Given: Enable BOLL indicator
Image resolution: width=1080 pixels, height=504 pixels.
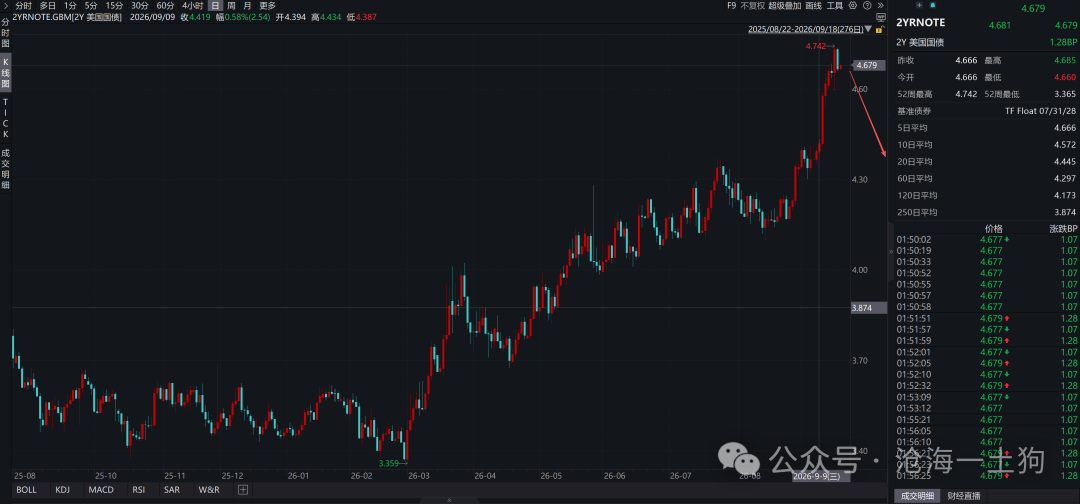Looking at the screenshot, I should (26, 490).
